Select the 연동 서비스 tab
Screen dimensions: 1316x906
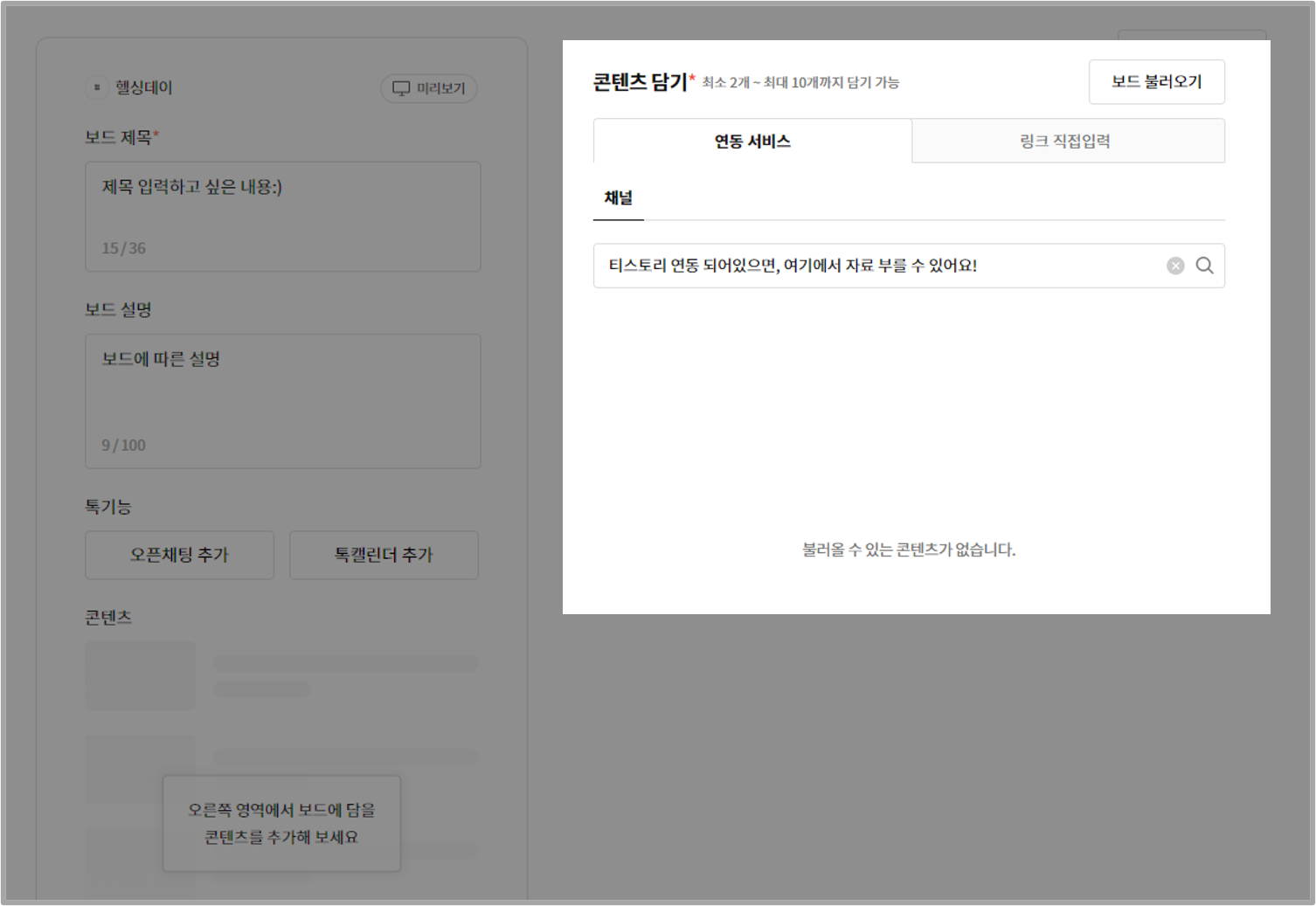tap(752, 141)
